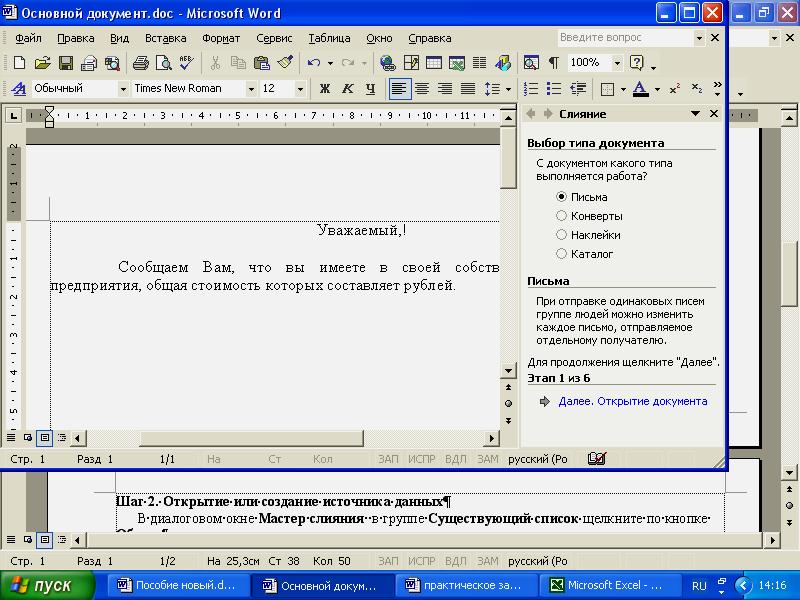The height and width of the screenshot is (600, 800).
Task: Toggle ВДЛ extend selection in status bar
Action: click(x=456, y=459)
